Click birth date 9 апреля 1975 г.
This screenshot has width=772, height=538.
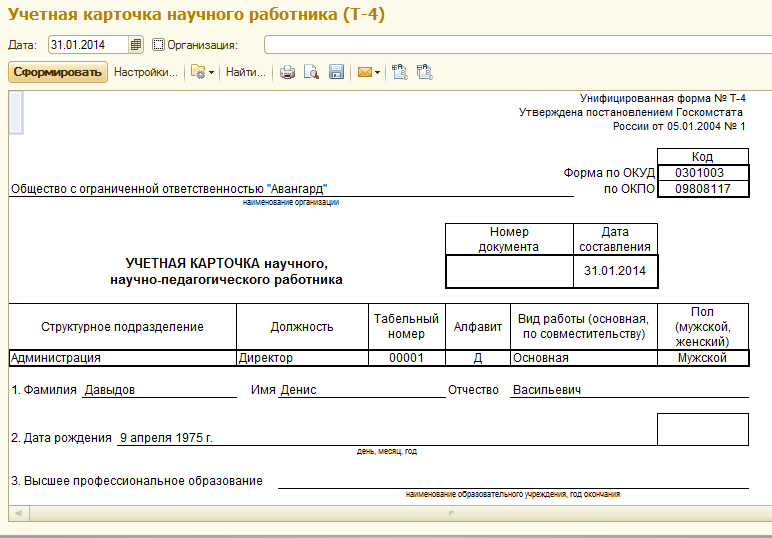[166, 438]
